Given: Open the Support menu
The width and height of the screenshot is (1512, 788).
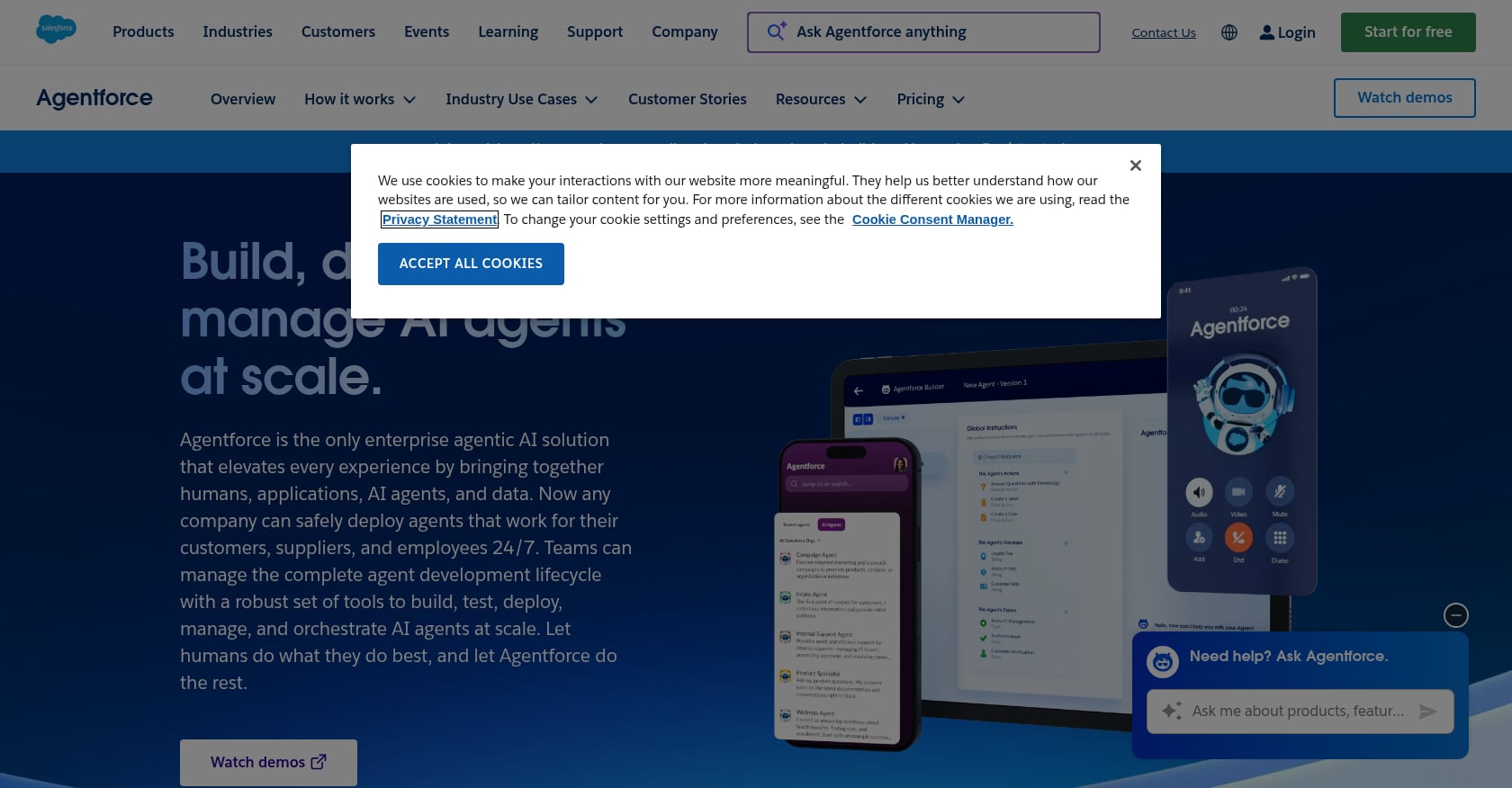Looking at the screenshot, I should pyautogui.click(x=595, y=31).
